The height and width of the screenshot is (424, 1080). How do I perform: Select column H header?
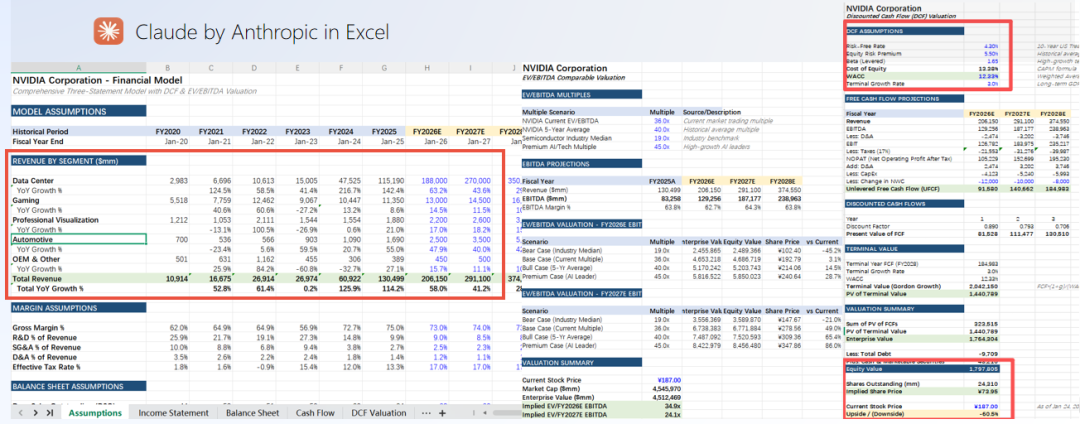coord(427,67)
